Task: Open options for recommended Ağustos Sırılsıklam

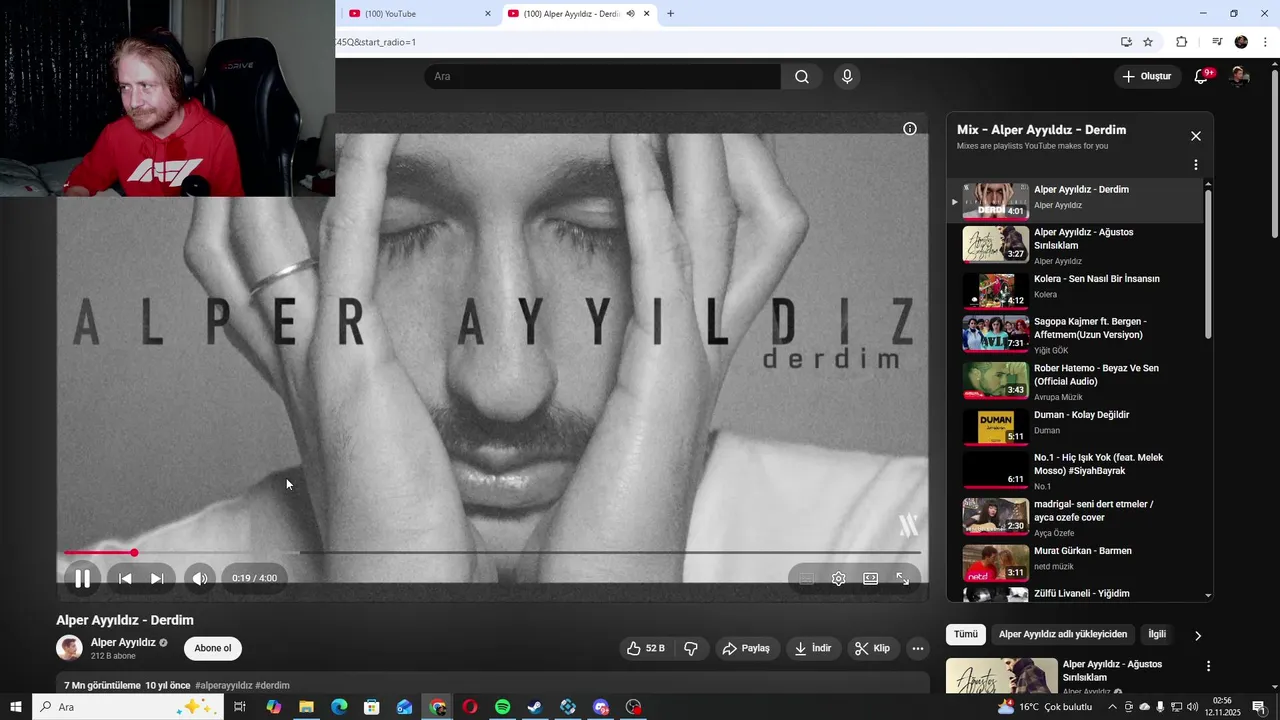Action: click(1208, 666)
